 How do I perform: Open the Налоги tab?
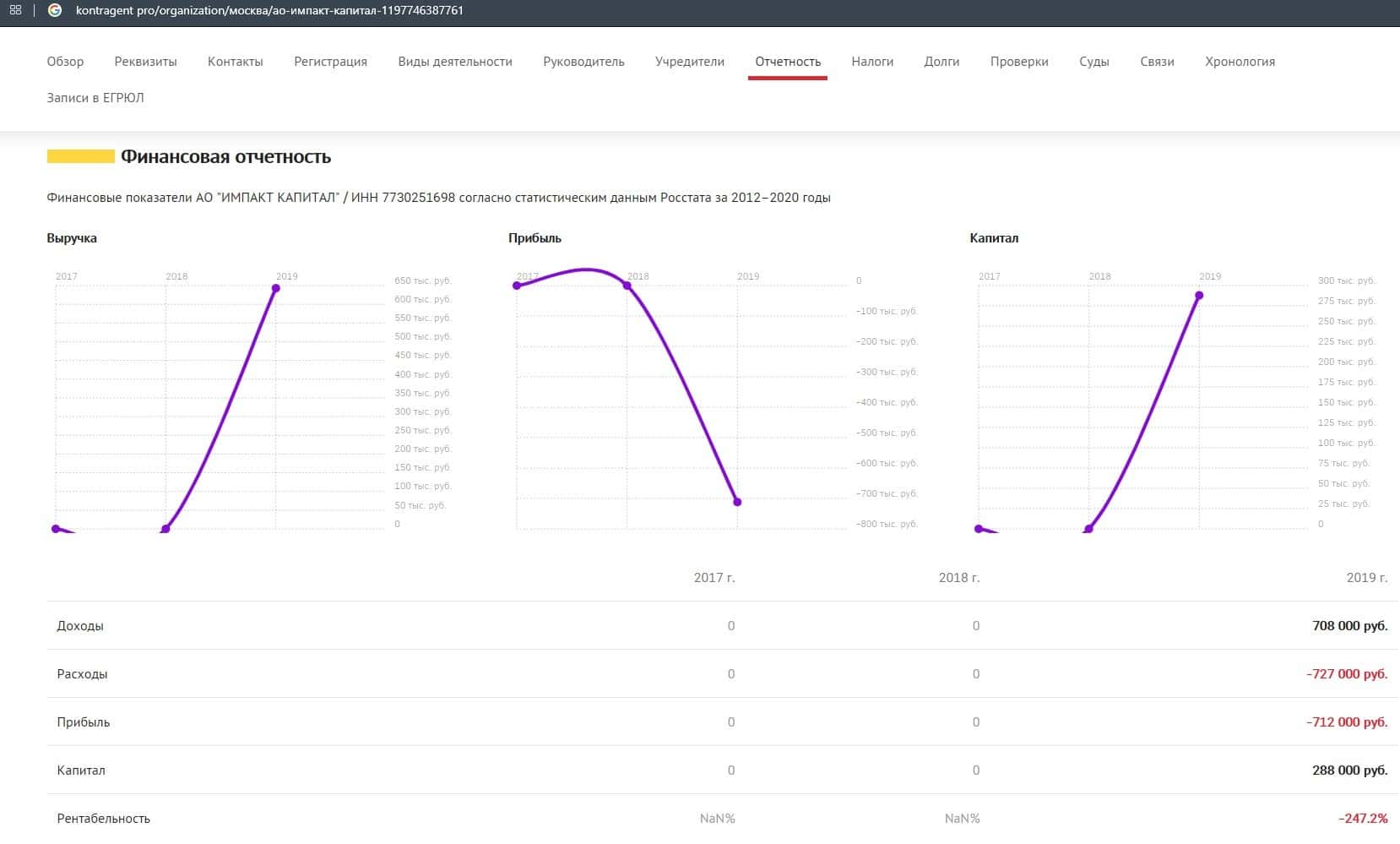click(x=872, y=62)
